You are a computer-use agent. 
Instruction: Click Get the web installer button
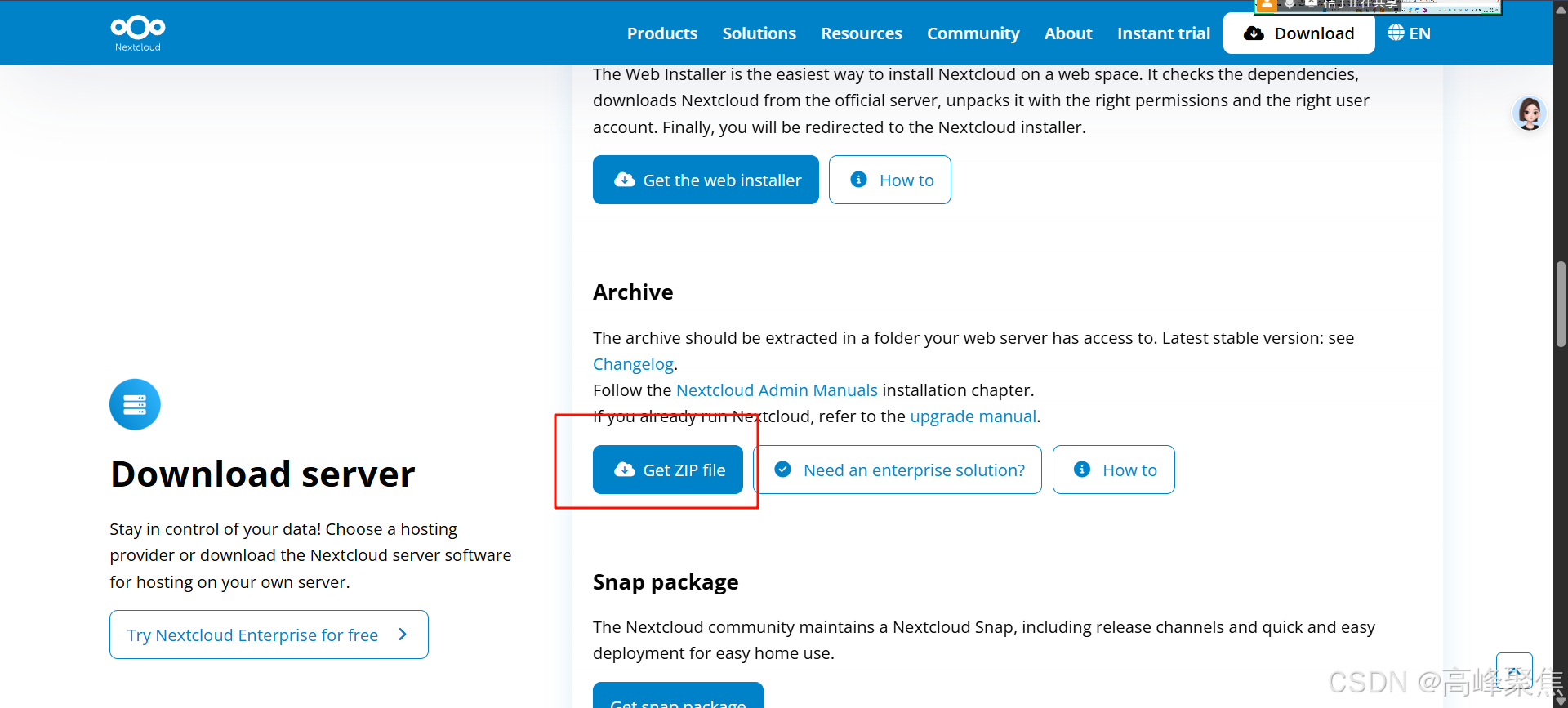click(x=706, y=180)
